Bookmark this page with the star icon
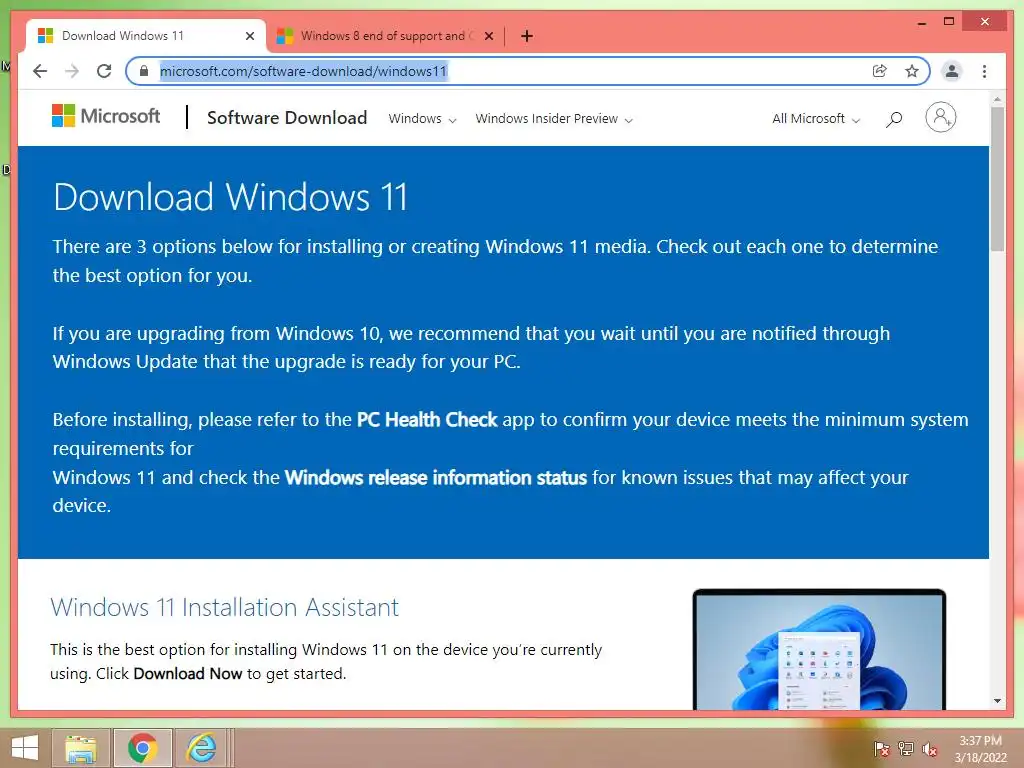1024x768 pixels. (x=912, y=71)
